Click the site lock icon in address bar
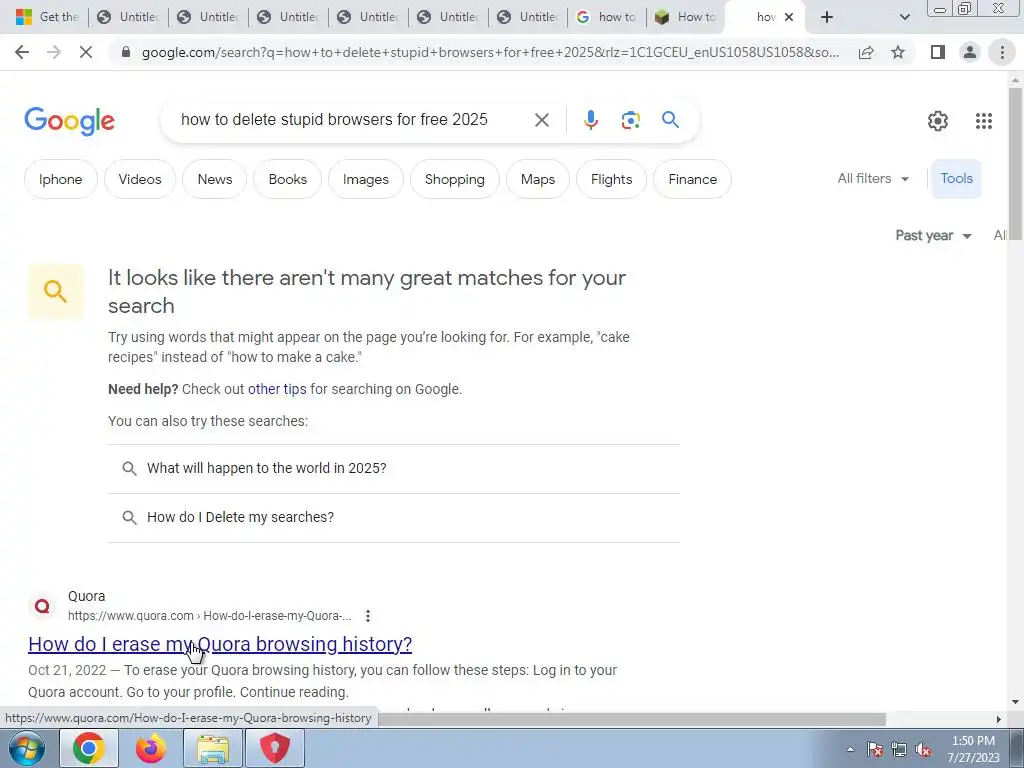Screen dimensions: 1024x768 click(126, 52)
